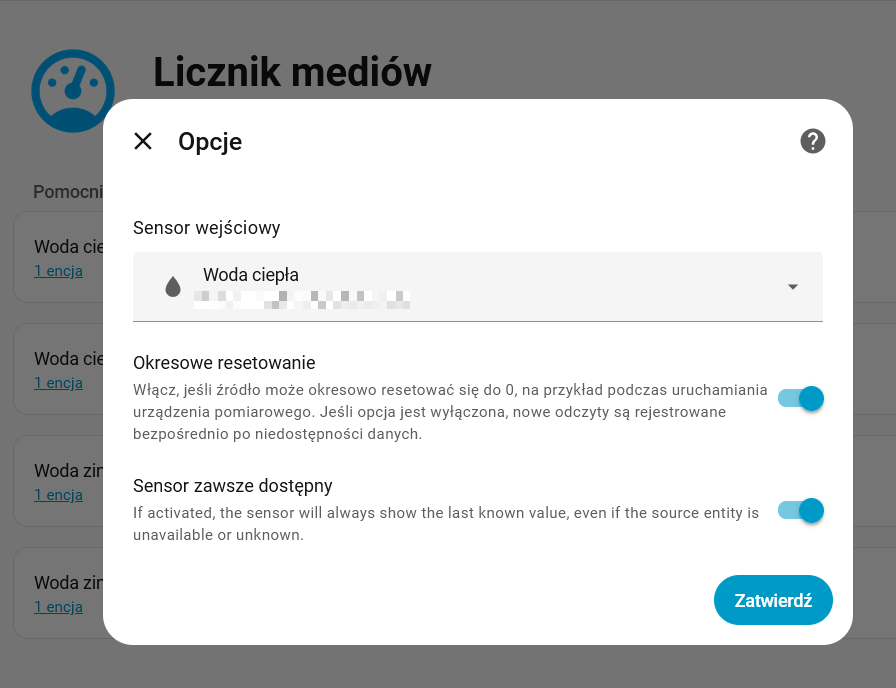Close the Opcje dialog with the X icon
Image resolution: width=896 pixels, height=688 pixels.
pyautogui.click(x=143, y=141)
